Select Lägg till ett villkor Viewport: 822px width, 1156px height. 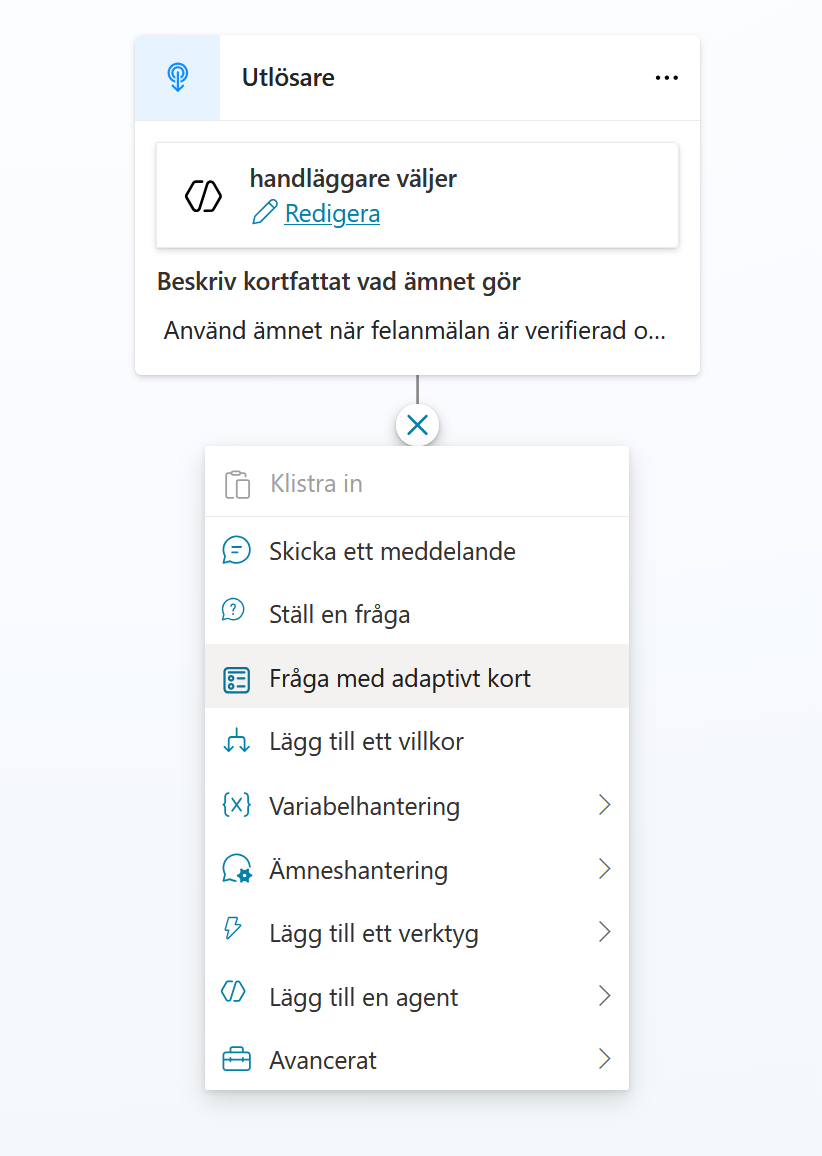point(417,741)
